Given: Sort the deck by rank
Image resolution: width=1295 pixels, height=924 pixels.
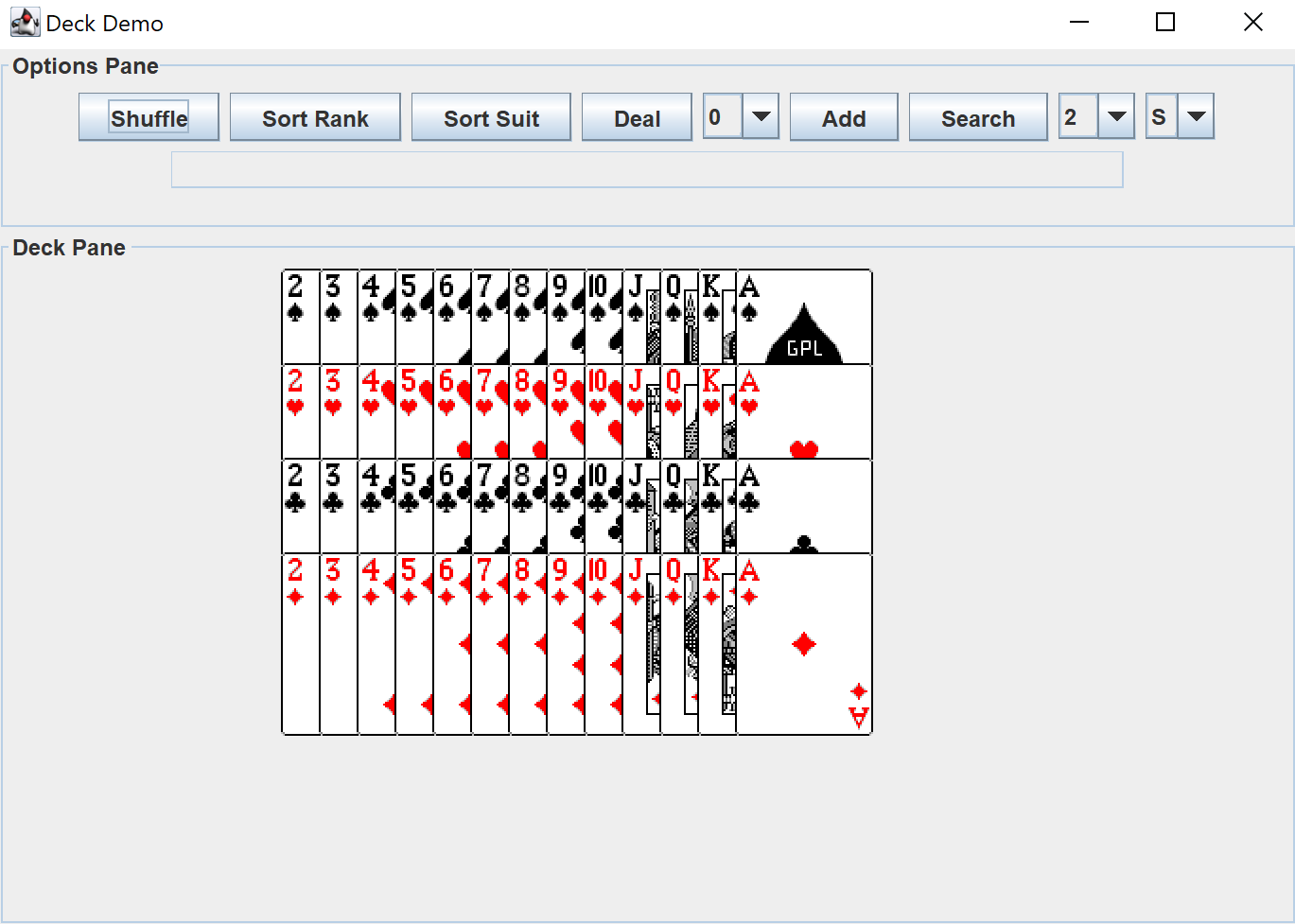Looking at the screenshot, I should coord(315,117).
